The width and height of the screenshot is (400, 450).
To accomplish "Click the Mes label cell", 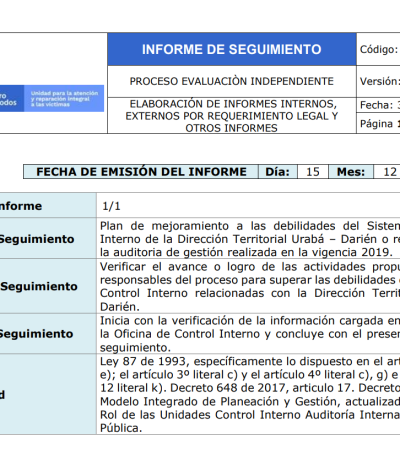I will coord(351,172).
